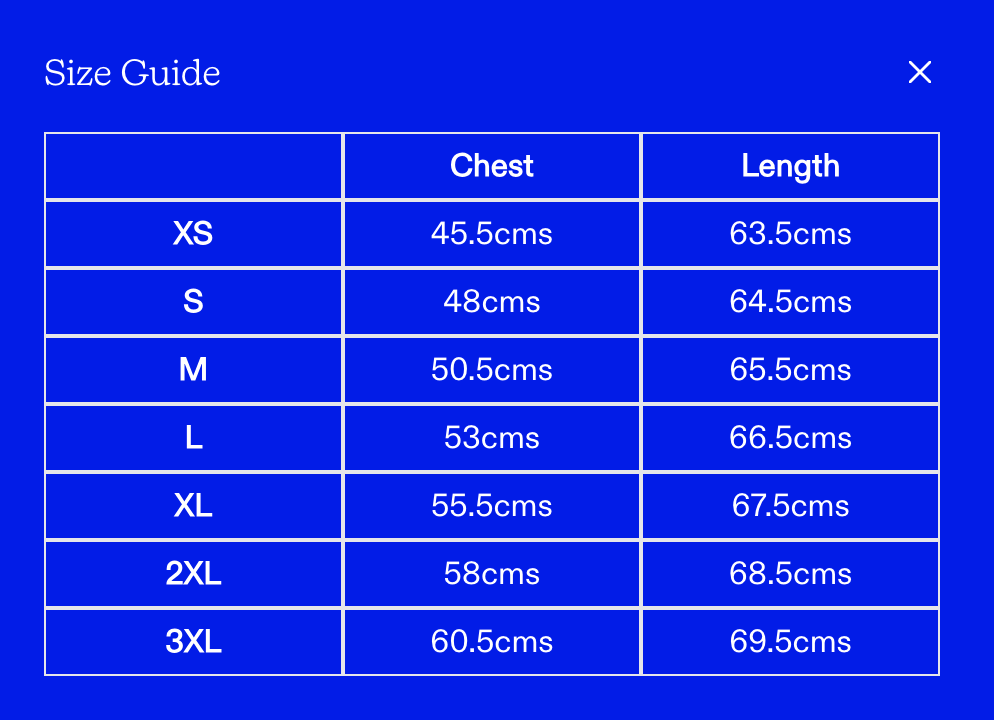Click the 50.5cms chest cell
This screenshot has height=720, width=994.
[x=492, y=370]
